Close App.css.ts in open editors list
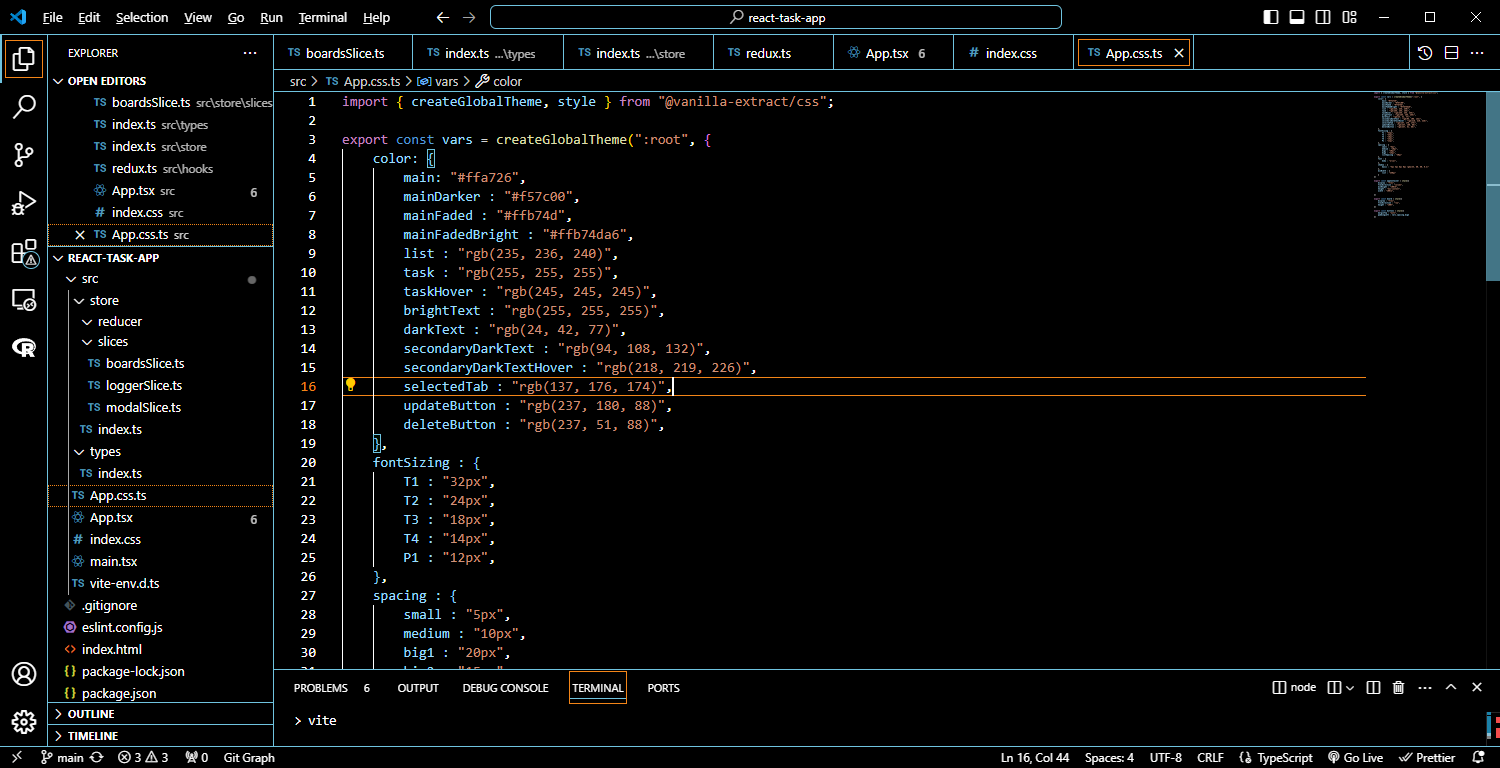This screenshot has height=768, width=1500. tap(80, 235)
